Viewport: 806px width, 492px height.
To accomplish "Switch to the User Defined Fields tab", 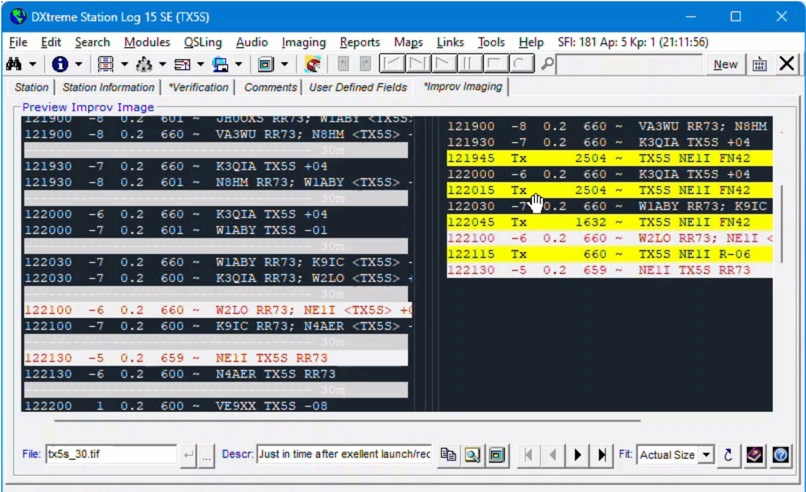I will [x=358, y=87].
